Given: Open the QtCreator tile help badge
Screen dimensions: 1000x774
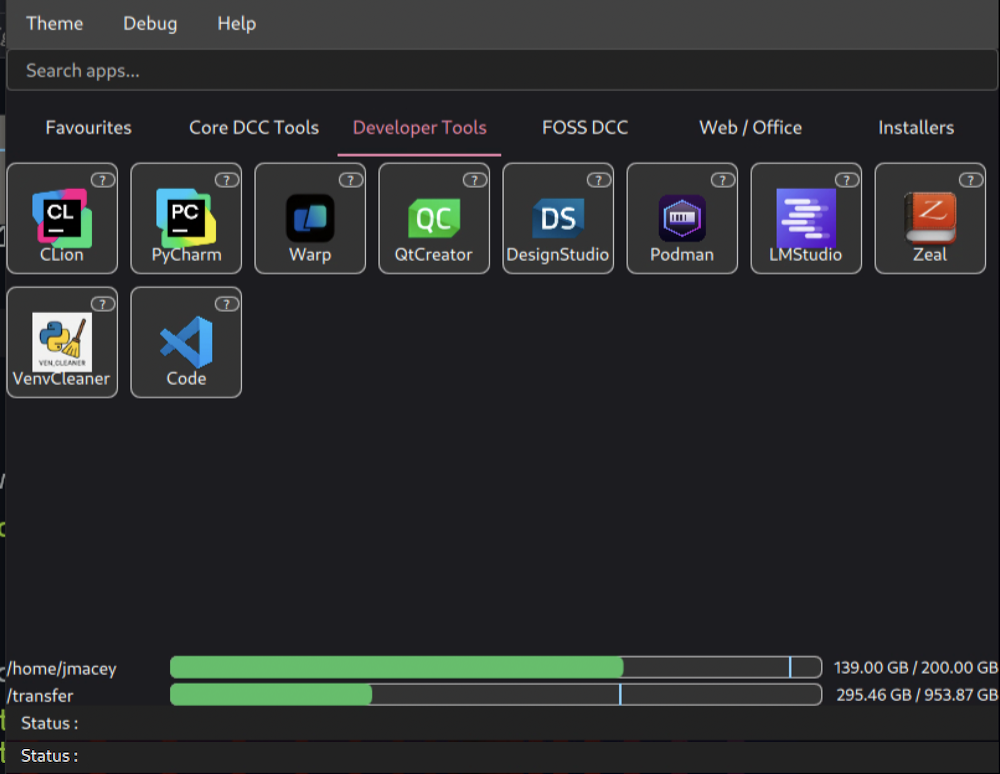Looking at the screenshot, I should click(474, 180).
